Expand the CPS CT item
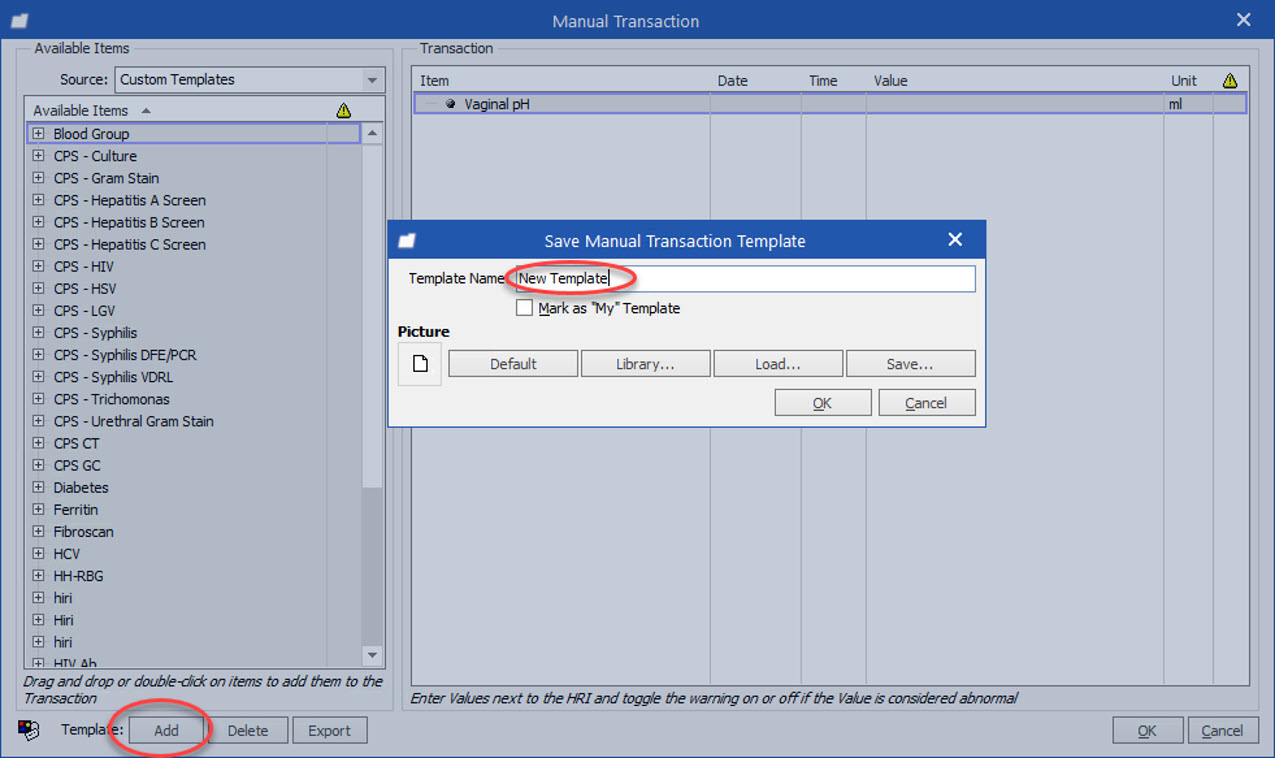The width and height of the screenshot is (1275, 758). (x=38, y=443)
